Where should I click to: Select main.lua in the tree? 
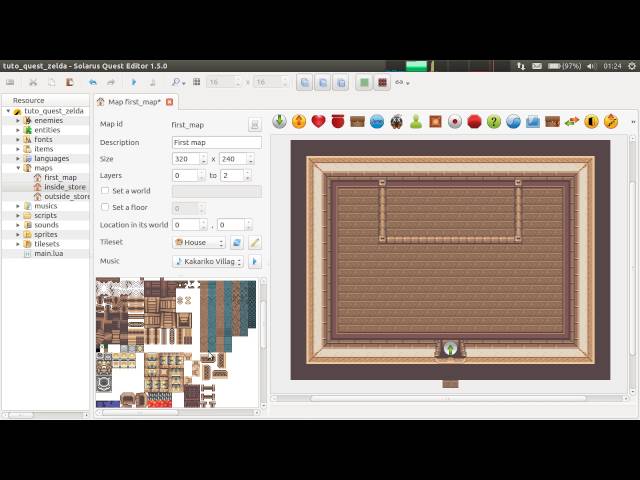49,253
